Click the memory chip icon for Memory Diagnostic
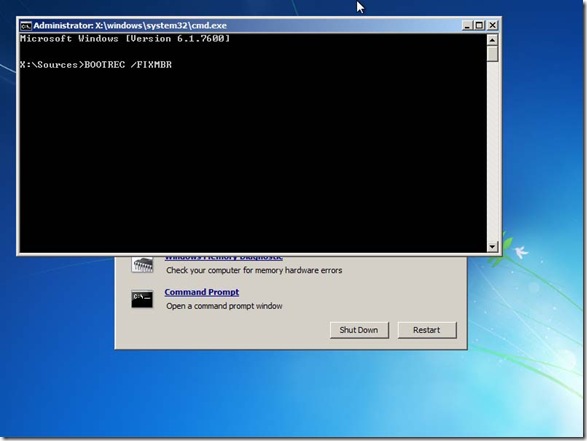 [142, 265]
